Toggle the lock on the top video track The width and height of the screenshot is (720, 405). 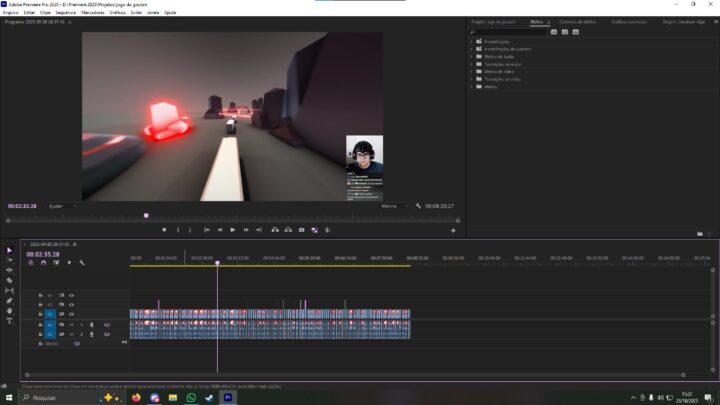click(40, 295)
